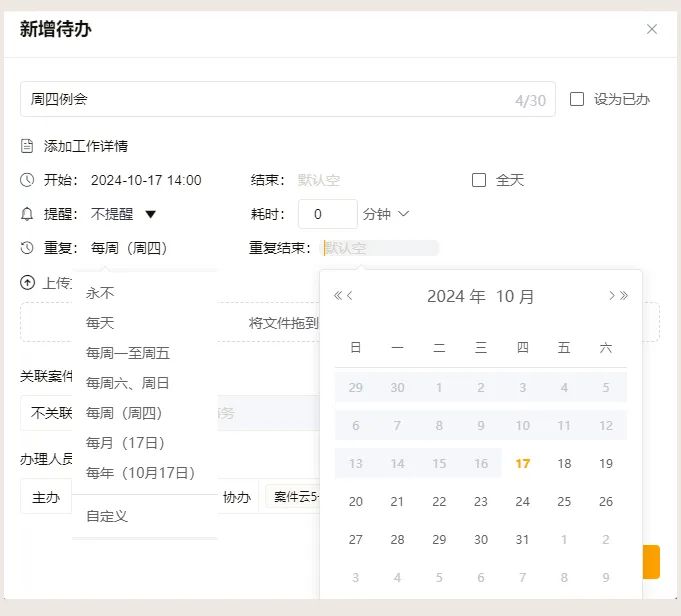Select 自定义 custom repeat option
The width and height of the screenshot is (681, 616).
tap(107, 516)
